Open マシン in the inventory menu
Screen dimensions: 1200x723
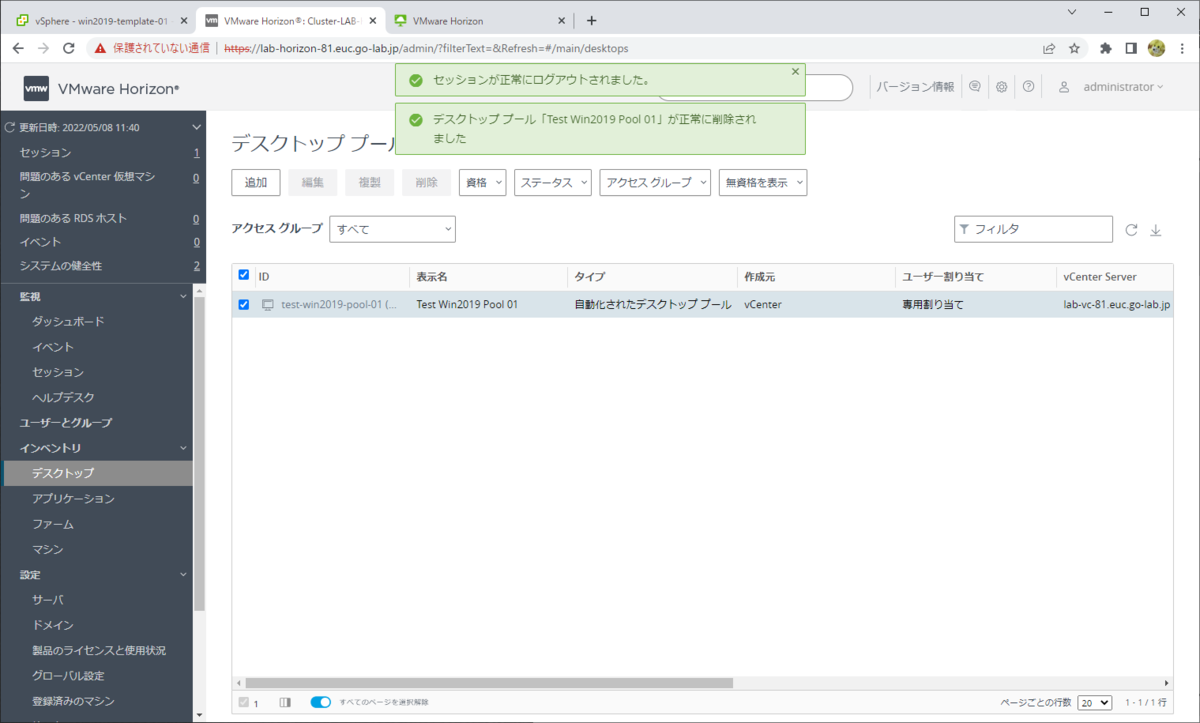click(x=48, y=549)
